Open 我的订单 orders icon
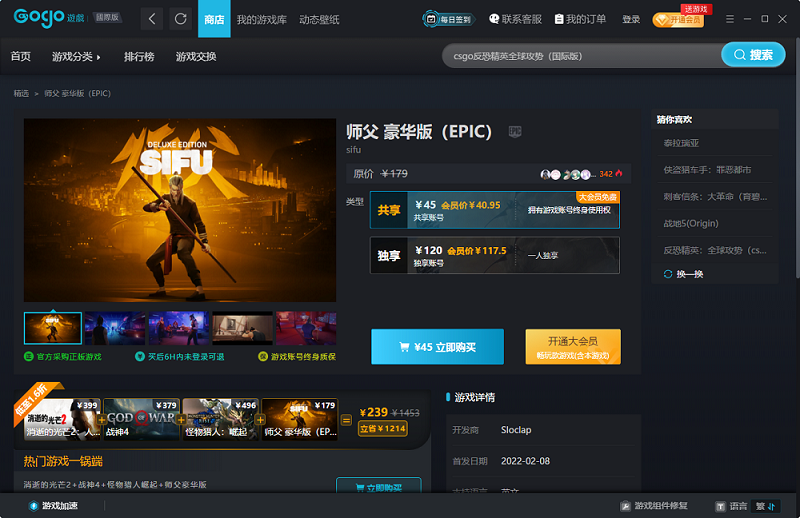800x518 pixels. (580, 19)
